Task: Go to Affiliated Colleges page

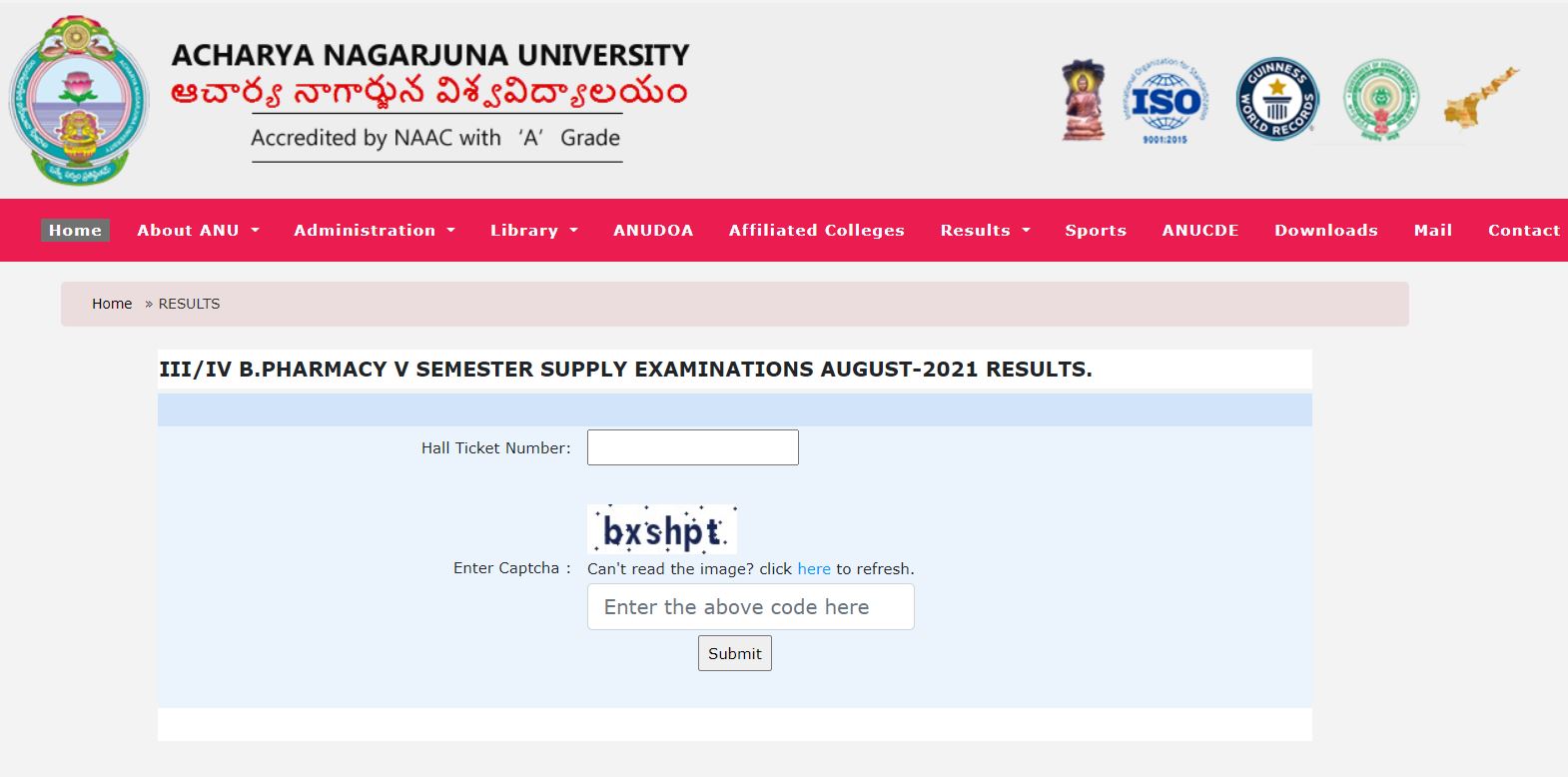Action: tap(817, 230)
